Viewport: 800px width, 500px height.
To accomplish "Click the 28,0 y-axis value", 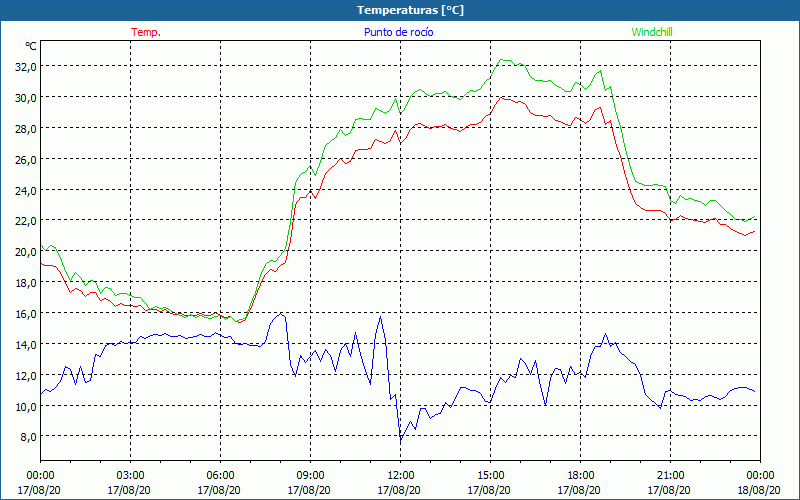I will coord(26,129).
